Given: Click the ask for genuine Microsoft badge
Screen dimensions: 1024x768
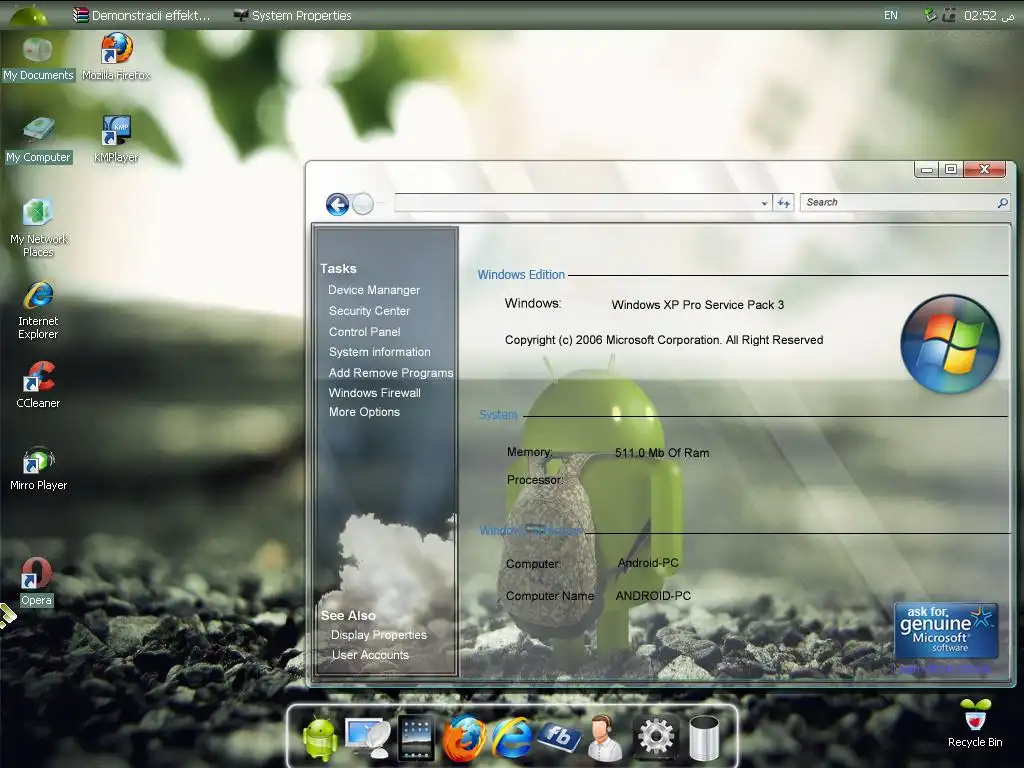Looking at the screenshot, I should [946, 630].
